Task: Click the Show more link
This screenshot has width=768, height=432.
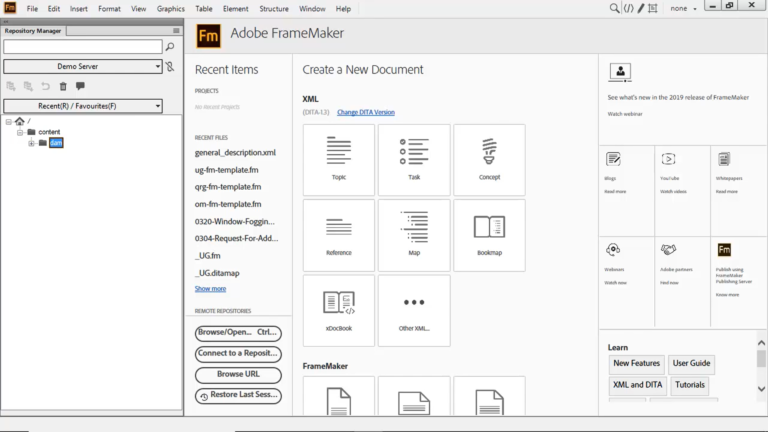Action: tap(211, 288)
